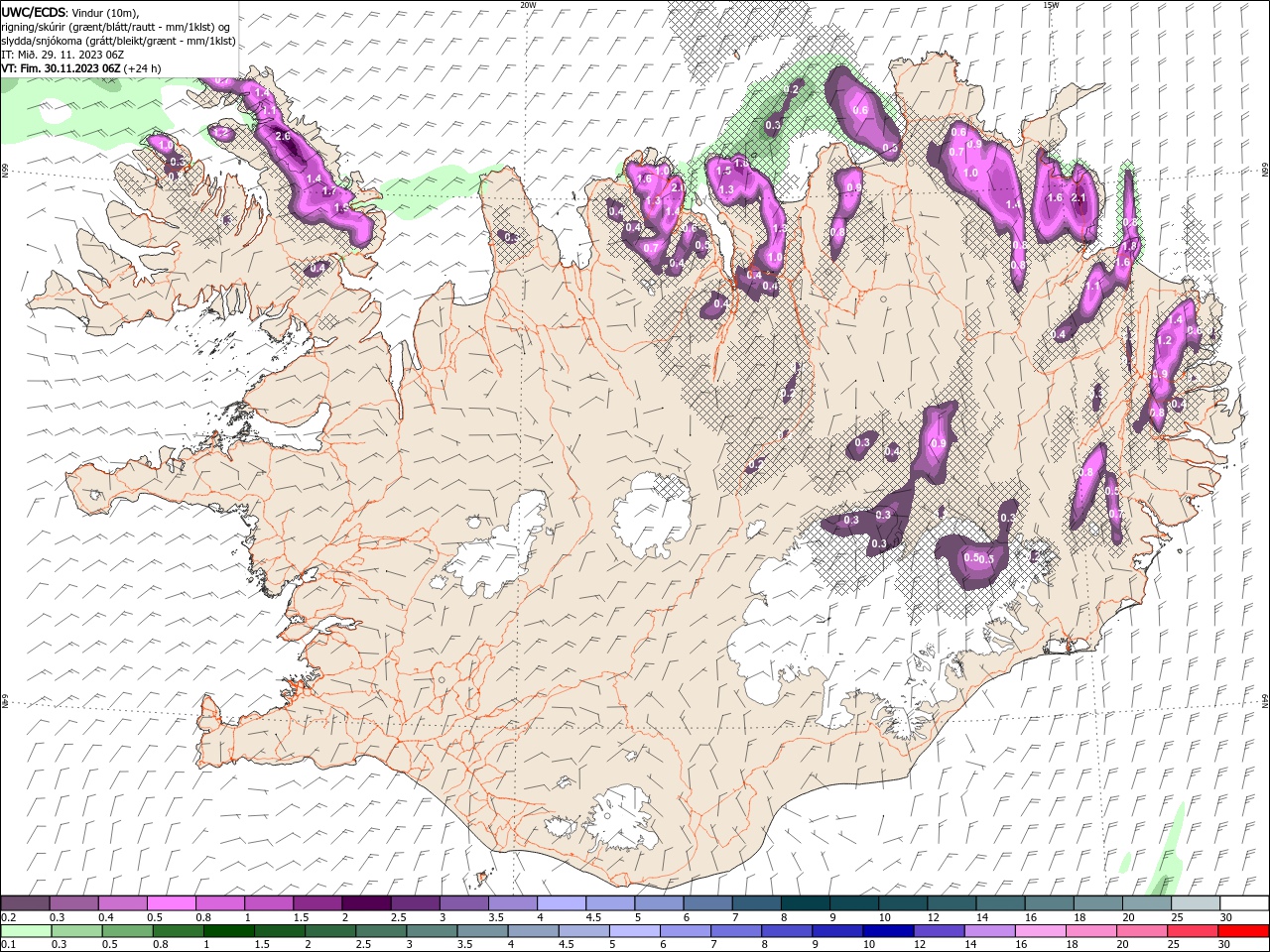Viewport: 1270px width, 952px height.
Task: Select lower legend swatch starting at 2.5
Action: [x=381, y=931]
